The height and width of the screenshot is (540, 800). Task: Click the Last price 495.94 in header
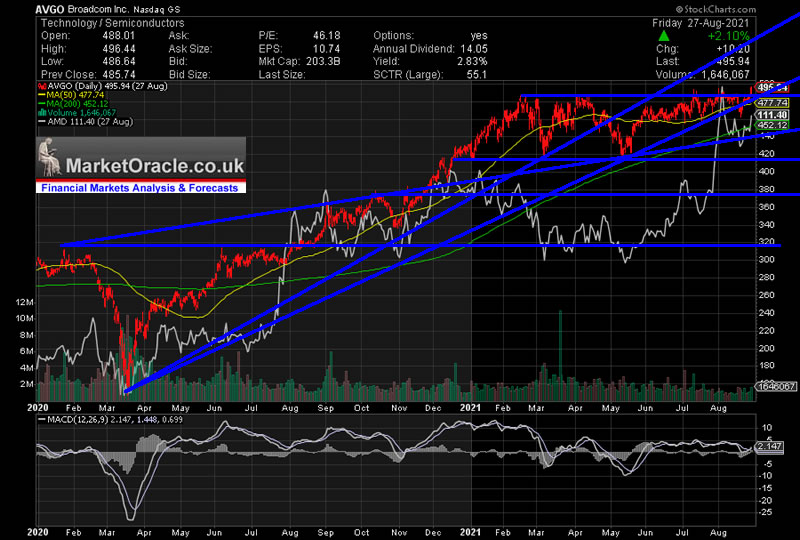(733, 61)
